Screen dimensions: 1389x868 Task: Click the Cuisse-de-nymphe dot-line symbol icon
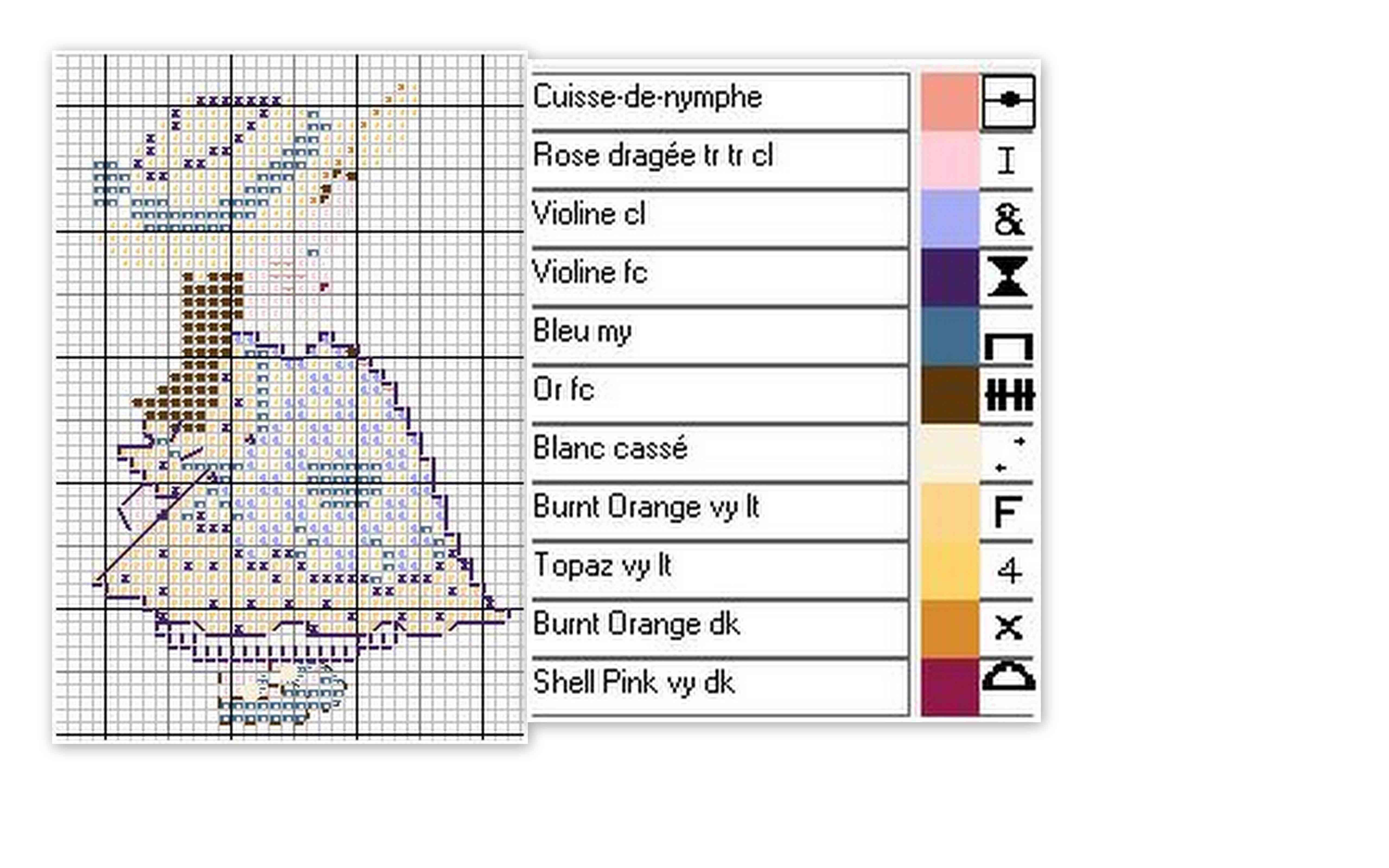[1008, 100]
